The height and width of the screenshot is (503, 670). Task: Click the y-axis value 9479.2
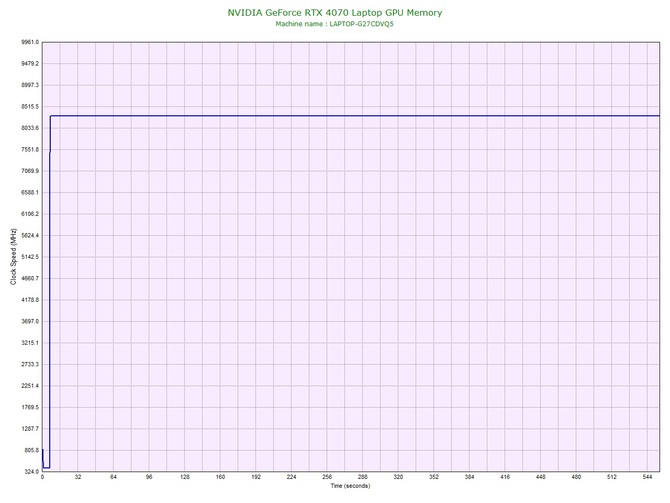(30, 63)
